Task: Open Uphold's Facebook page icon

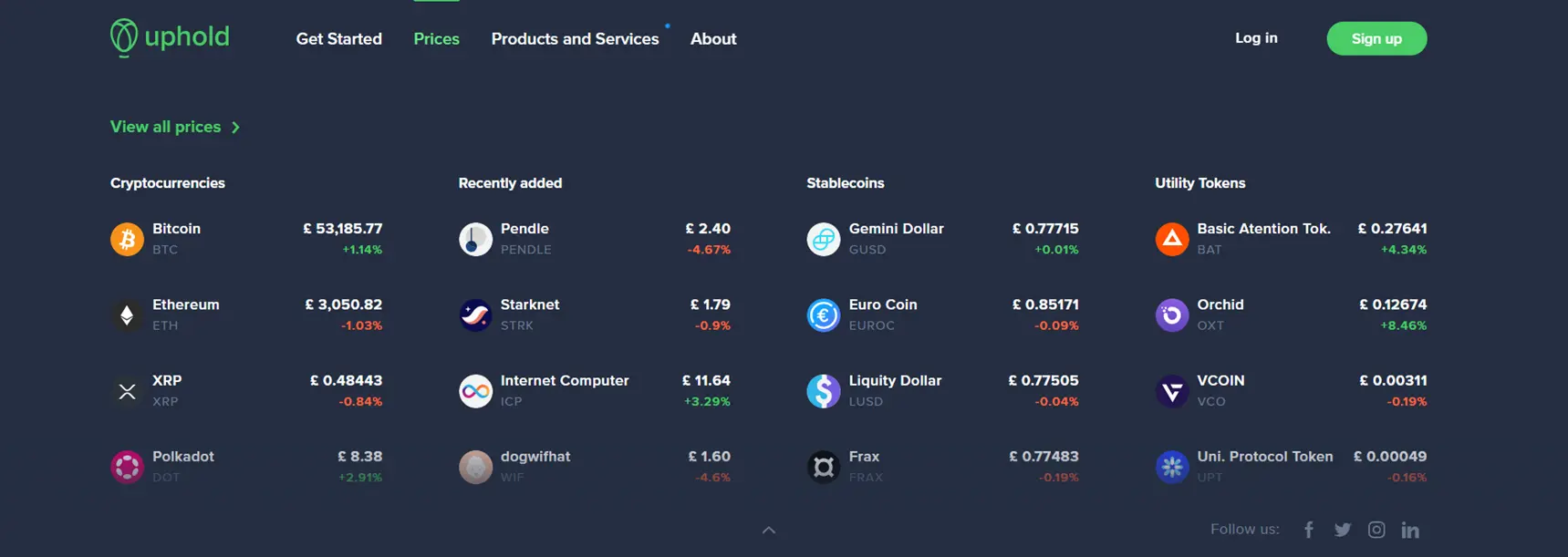Action: click(1309, 530)
